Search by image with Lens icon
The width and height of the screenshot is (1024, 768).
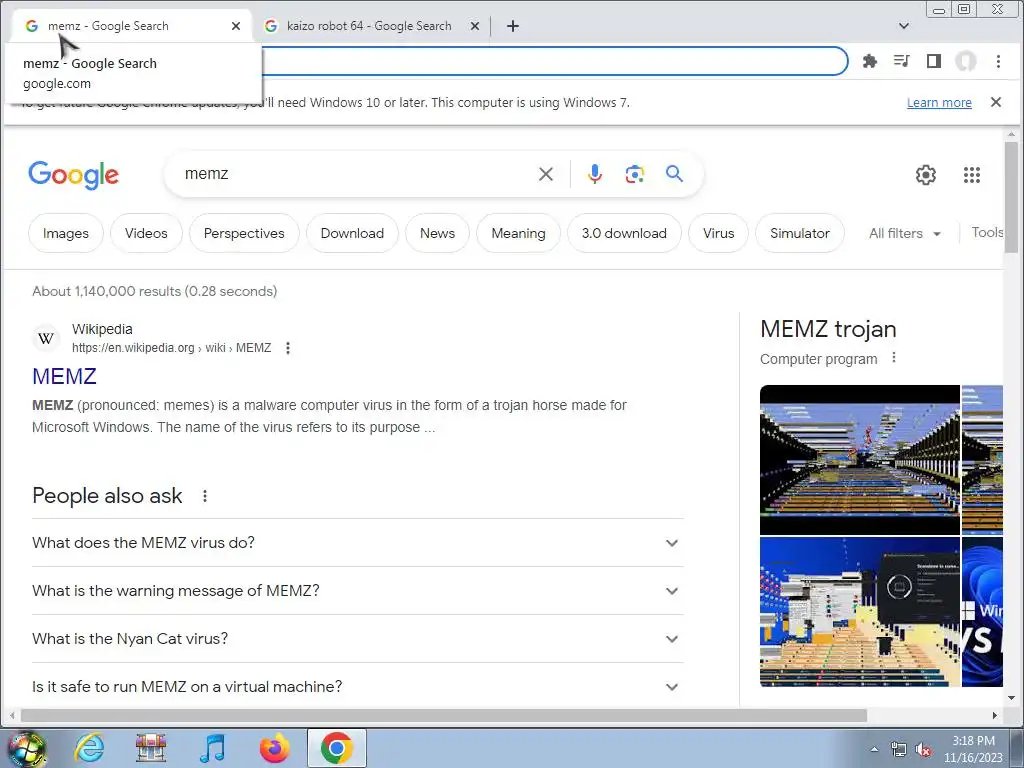[634, 174]
